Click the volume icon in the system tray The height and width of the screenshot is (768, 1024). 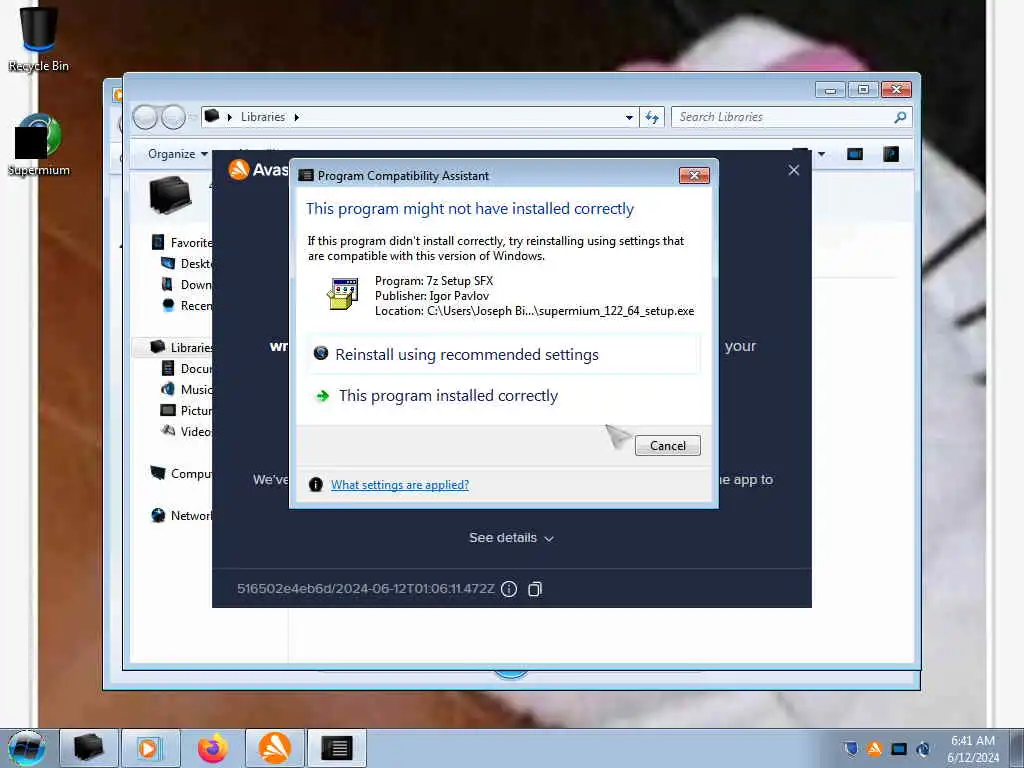(923, 748)
